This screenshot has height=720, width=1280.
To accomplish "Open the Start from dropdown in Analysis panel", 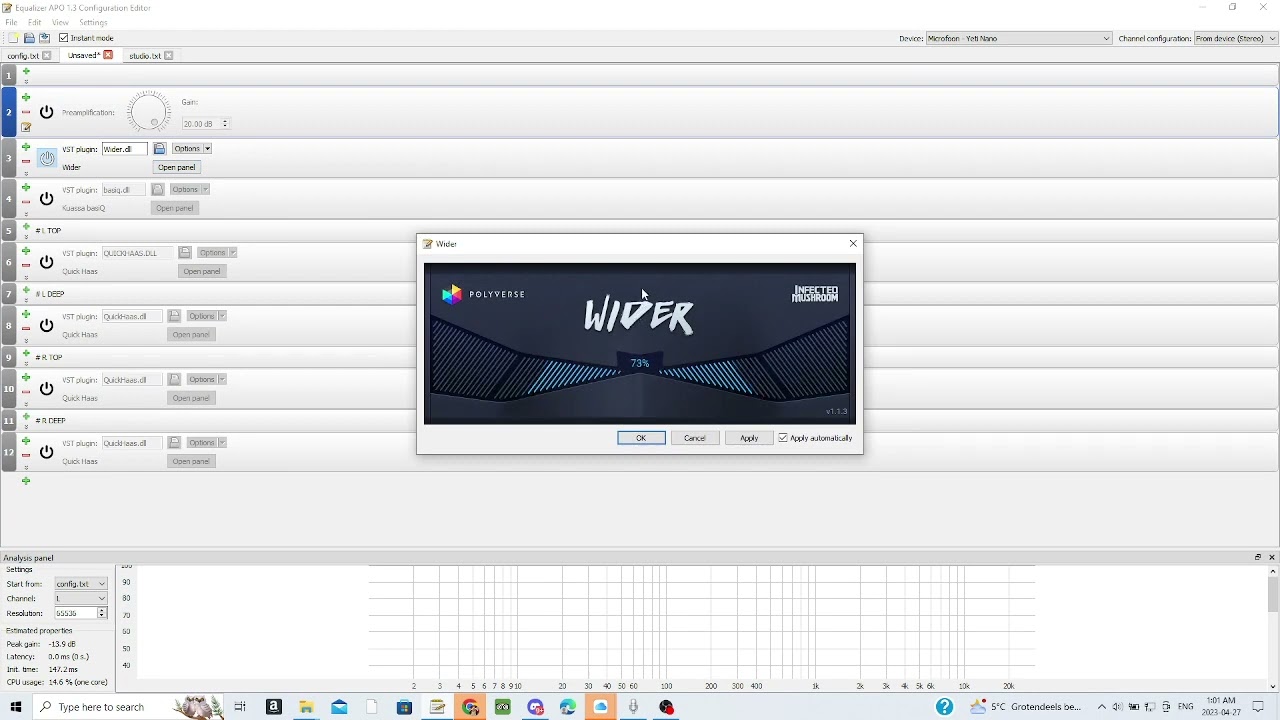I will 80,584.
